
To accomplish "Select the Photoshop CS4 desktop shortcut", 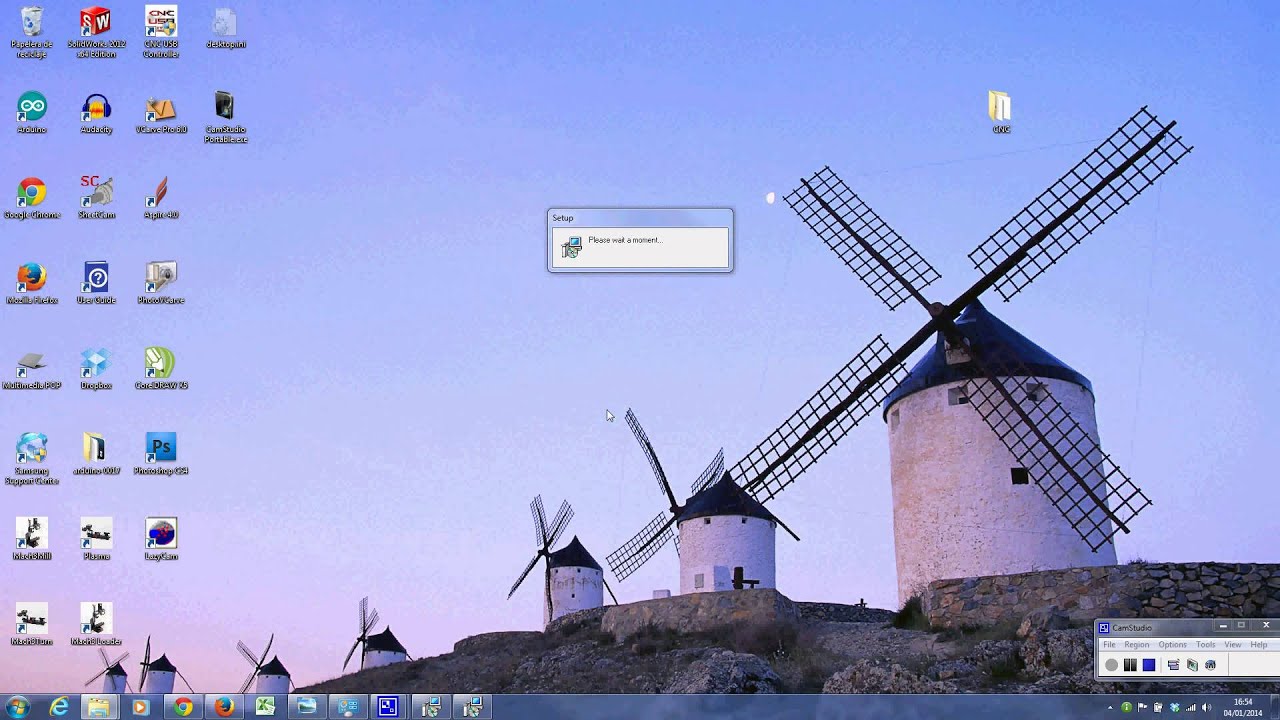I will (x=161, y=454).
